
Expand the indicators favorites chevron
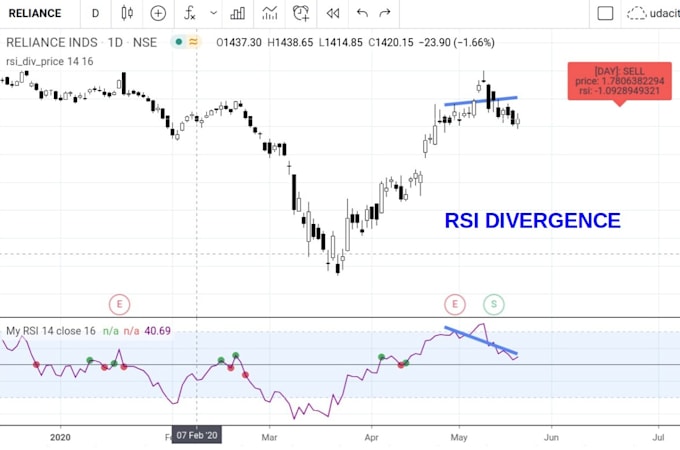pyautogui.click(x=213, y=13)
